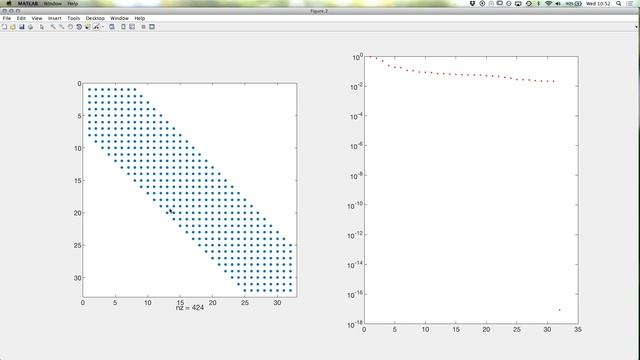
Task: Open the figure's Insert menu
Action: point(54,18)
